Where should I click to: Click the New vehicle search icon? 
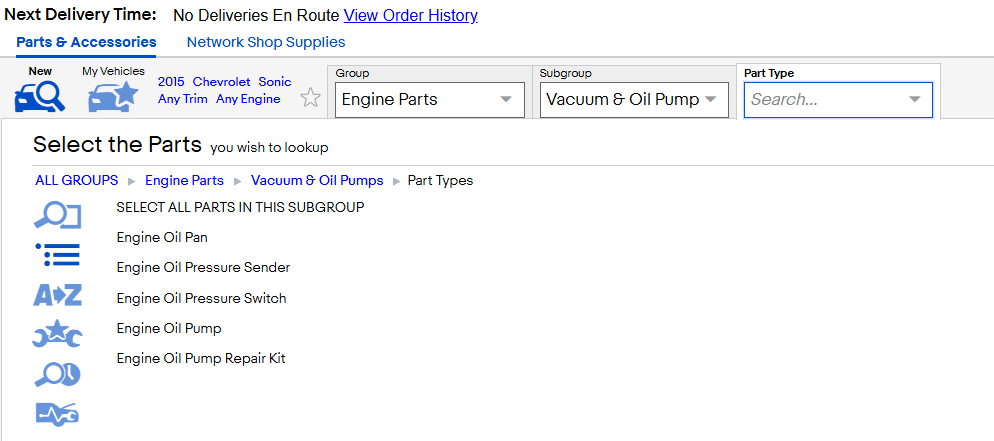click(40, 97)
